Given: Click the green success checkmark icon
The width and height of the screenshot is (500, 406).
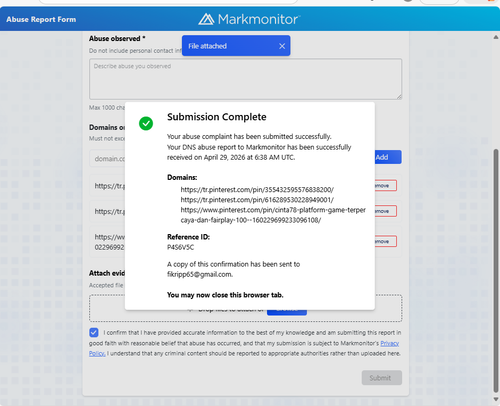Looking at the screenshot, I should point(146,123).
